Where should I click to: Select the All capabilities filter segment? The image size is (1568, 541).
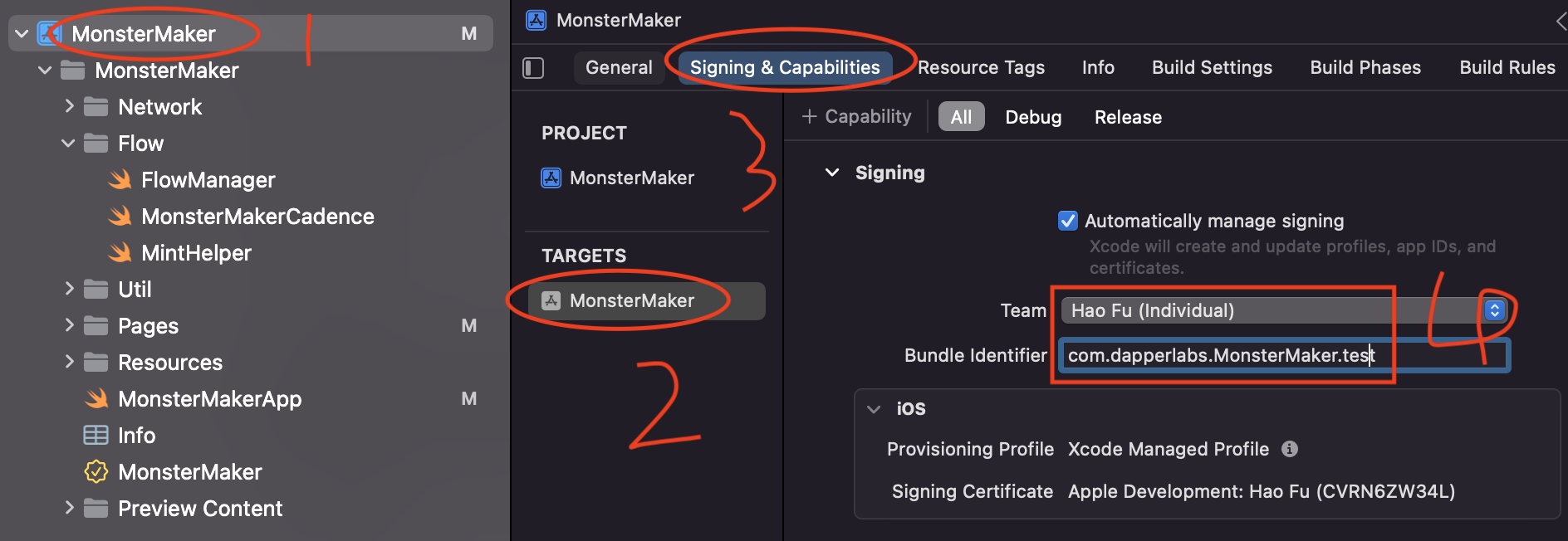tap(961, 116)
